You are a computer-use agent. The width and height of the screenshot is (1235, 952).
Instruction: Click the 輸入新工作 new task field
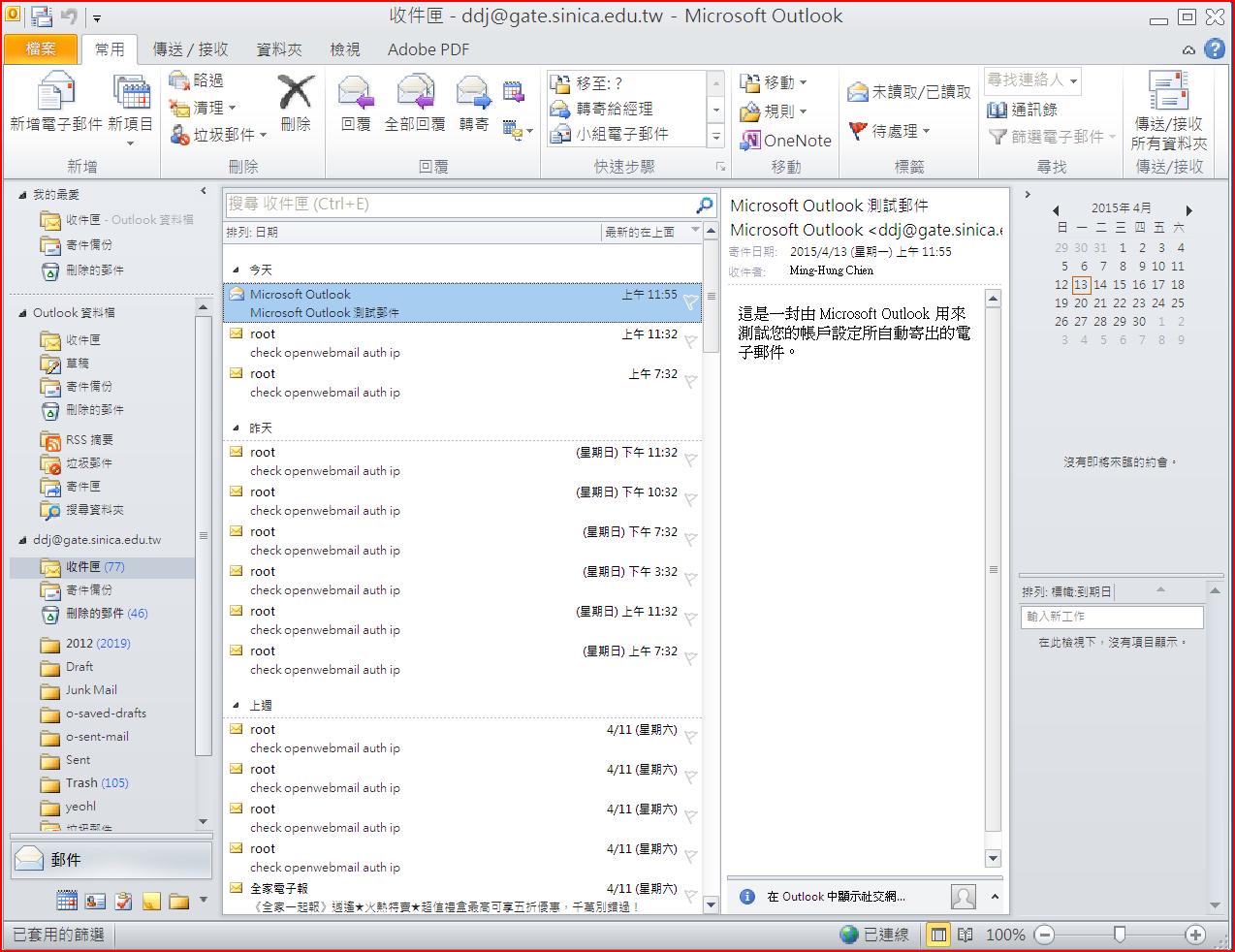[1112, 617]
